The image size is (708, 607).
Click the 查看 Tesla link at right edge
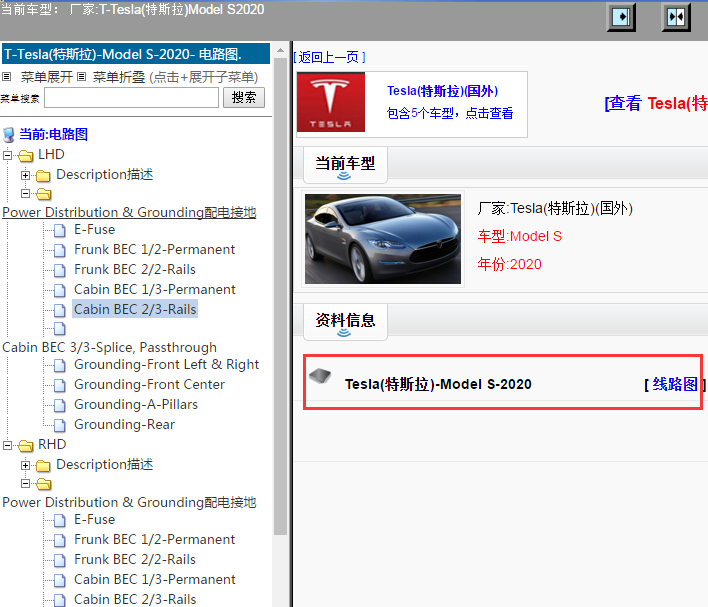tap(656, 103)
